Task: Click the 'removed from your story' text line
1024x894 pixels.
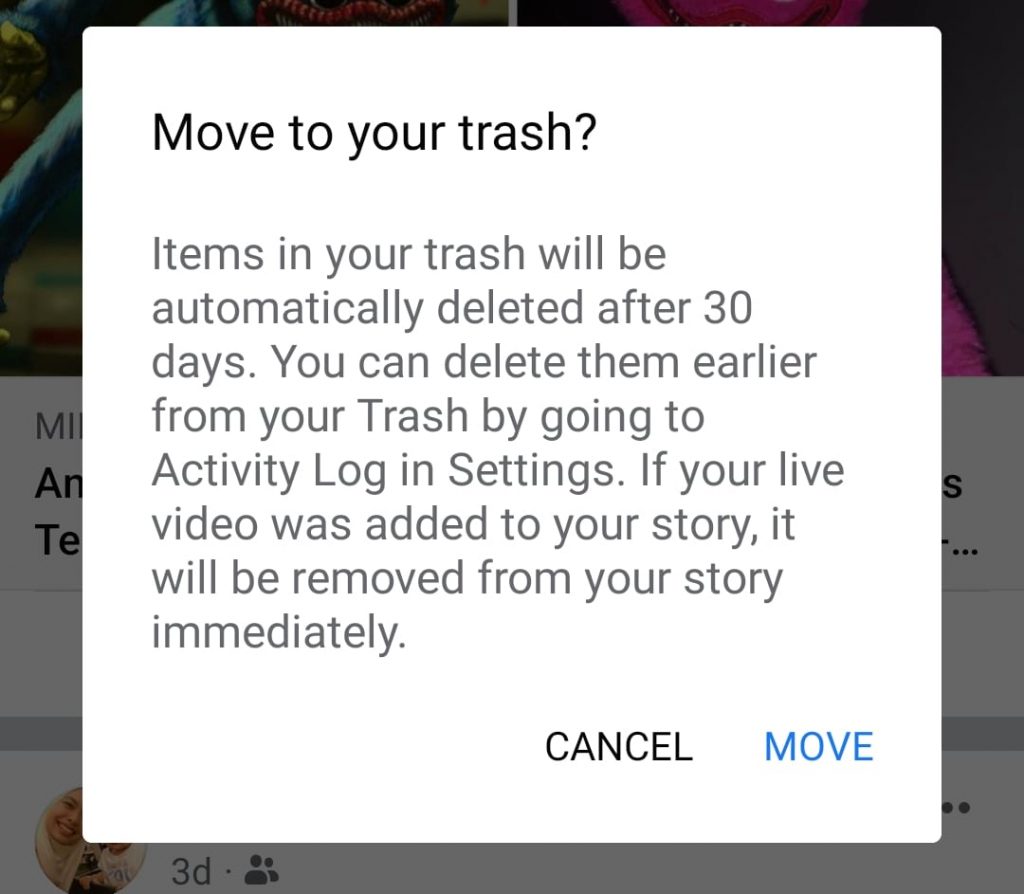Action: (467, 579)
